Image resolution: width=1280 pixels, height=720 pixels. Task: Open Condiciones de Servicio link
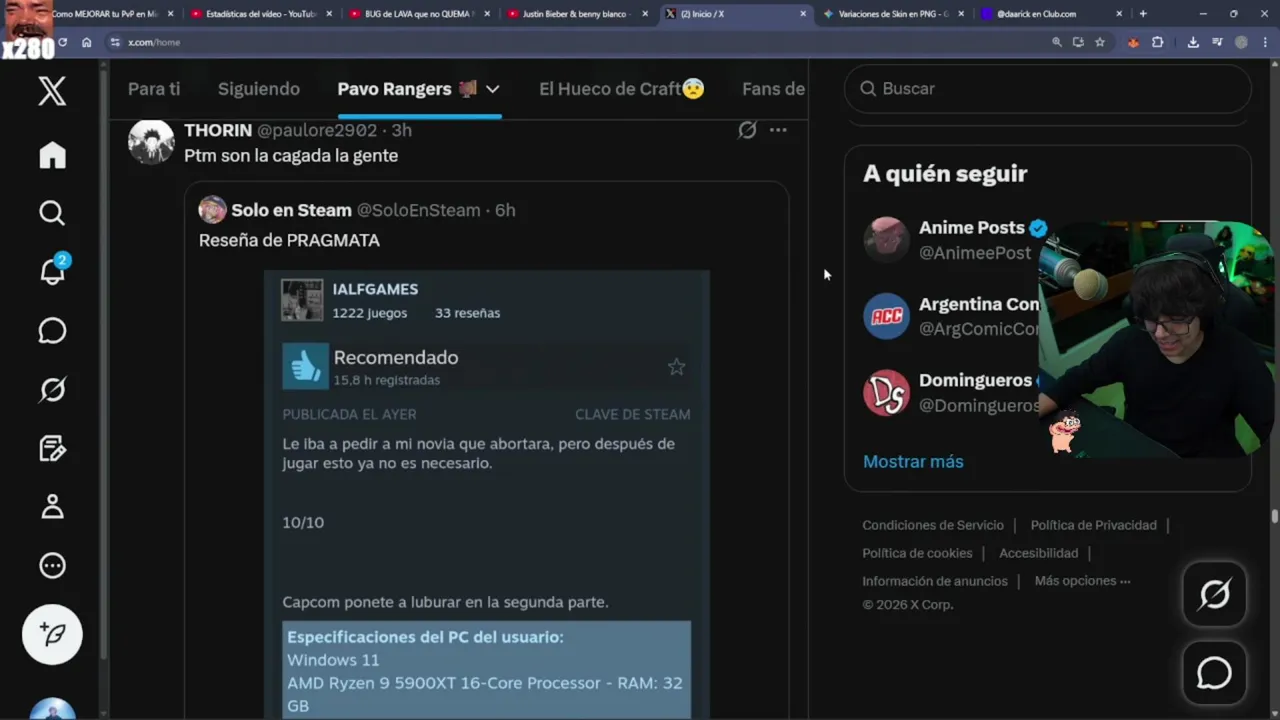pos(933,525)
